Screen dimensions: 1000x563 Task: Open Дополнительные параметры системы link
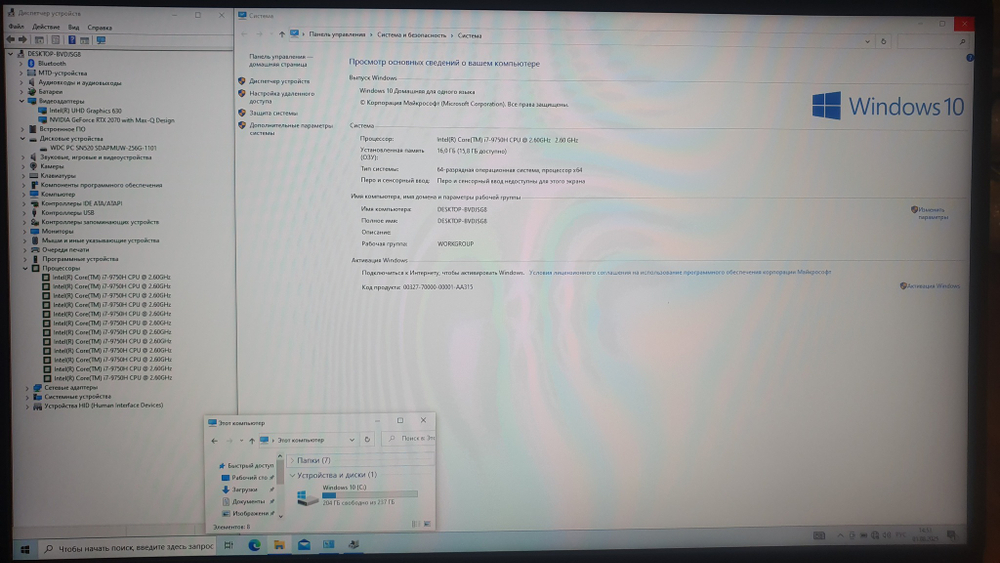click(x=291, y=129)
